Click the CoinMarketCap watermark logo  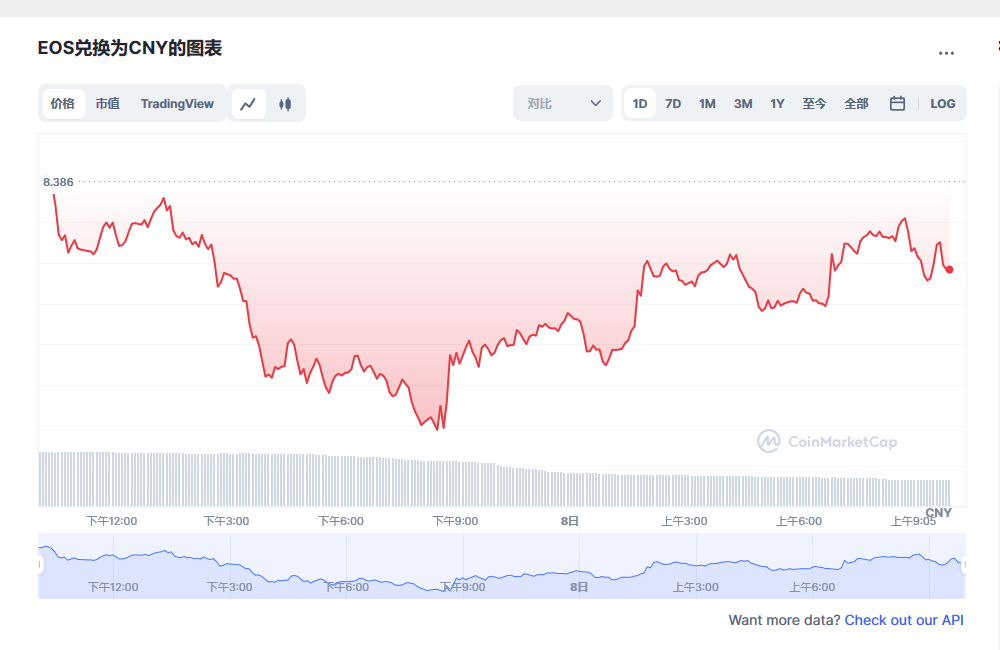pyautogui.click(x=827, y=441)
